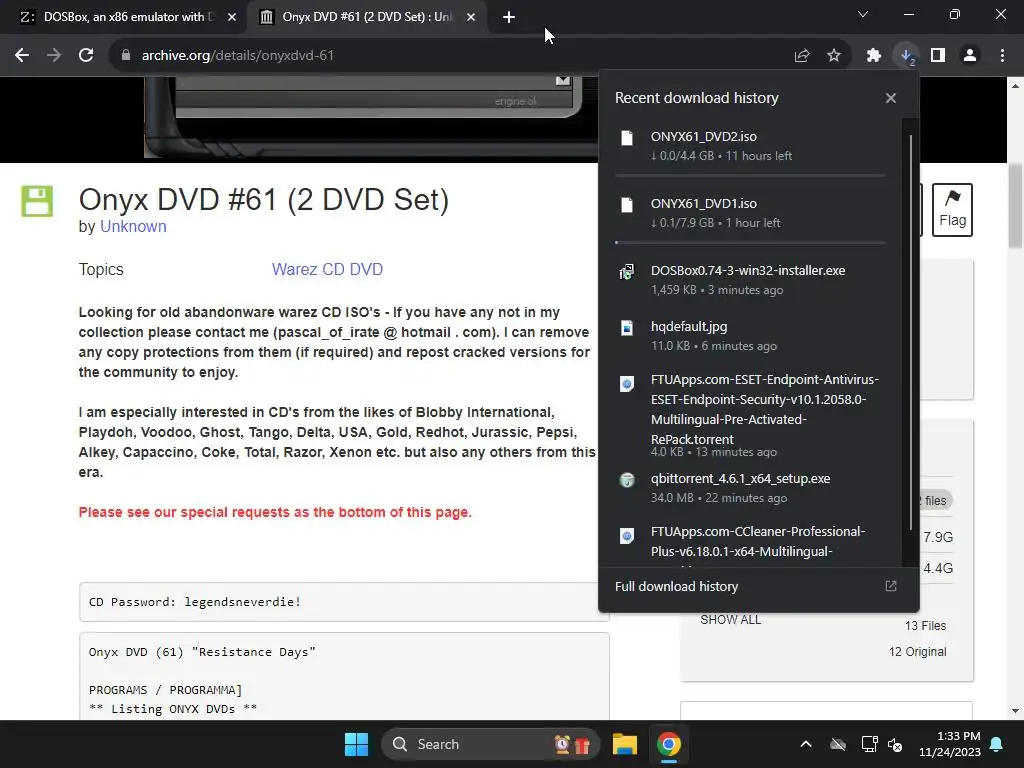1024x768 pixels.
Task: Open the Chrome profile icon
Action: click(x=970, y=56)
